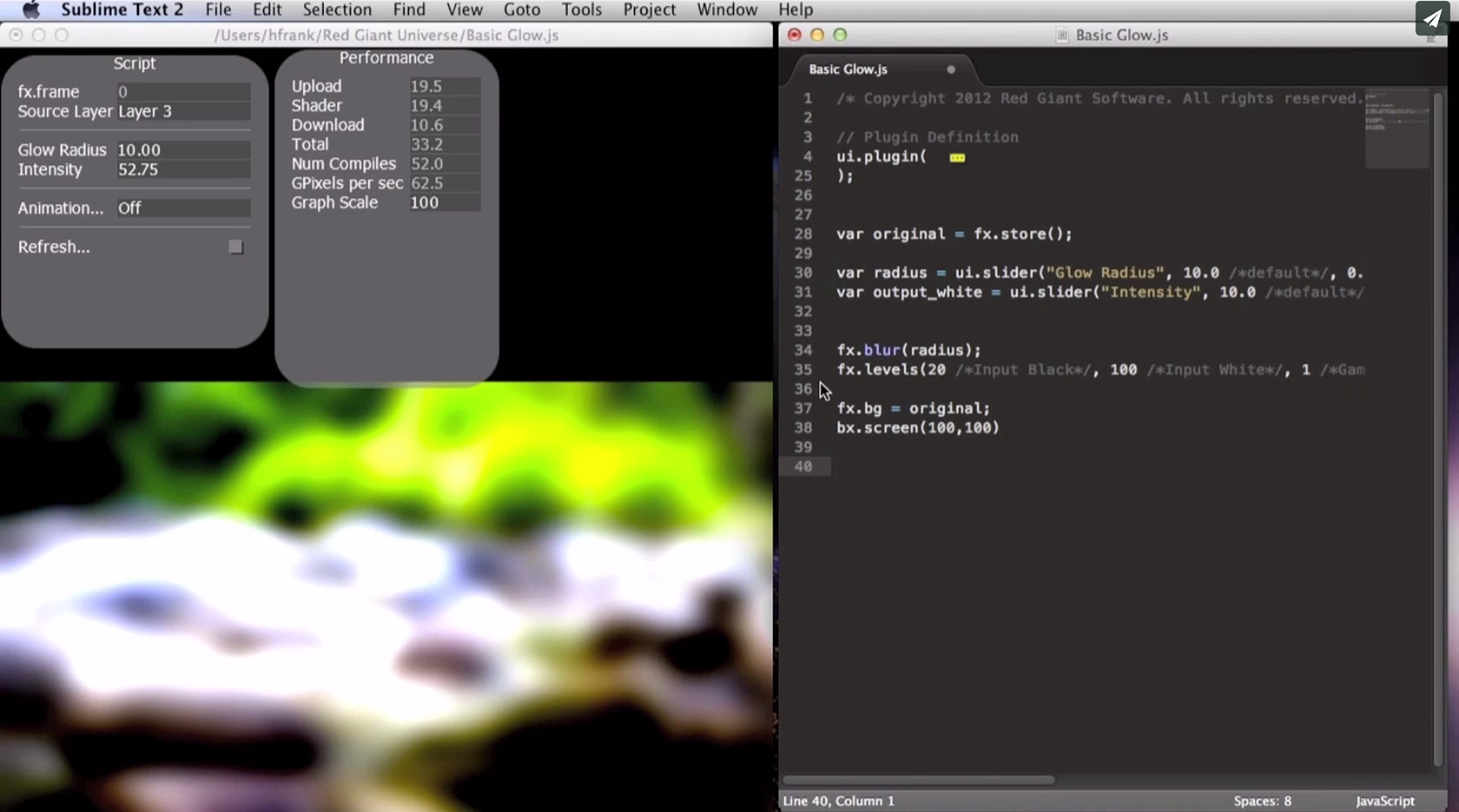The image size is (1459, 812).
Task: Click line number 34 in gutter
Action: point(802,350)
